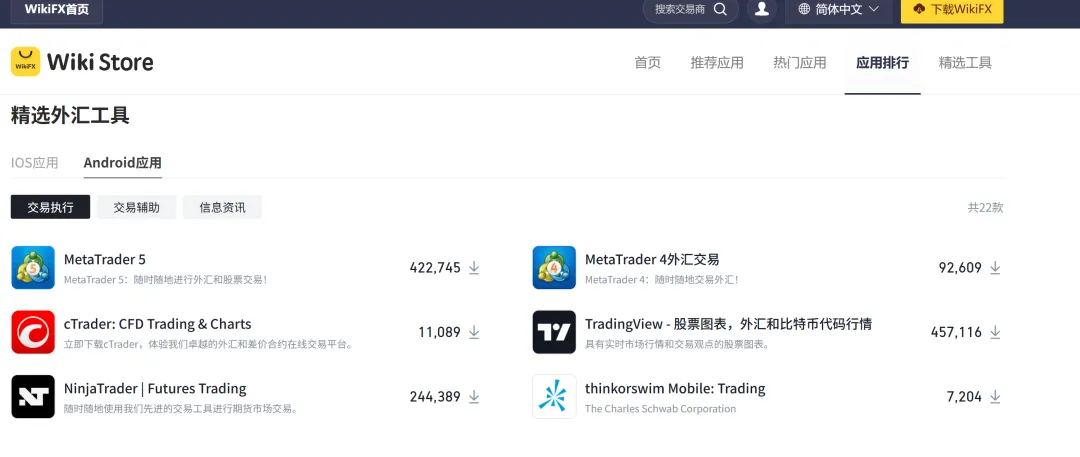Open the 热门应用 nav item
This screenshot has width=1080, height=457.
(800, 63)
